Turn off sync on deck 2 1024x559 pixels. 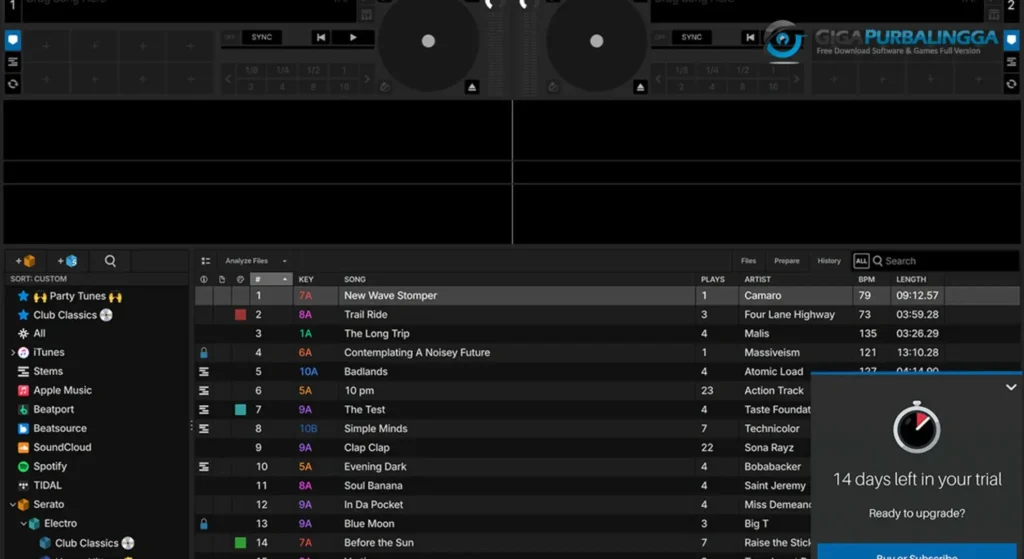660,37
